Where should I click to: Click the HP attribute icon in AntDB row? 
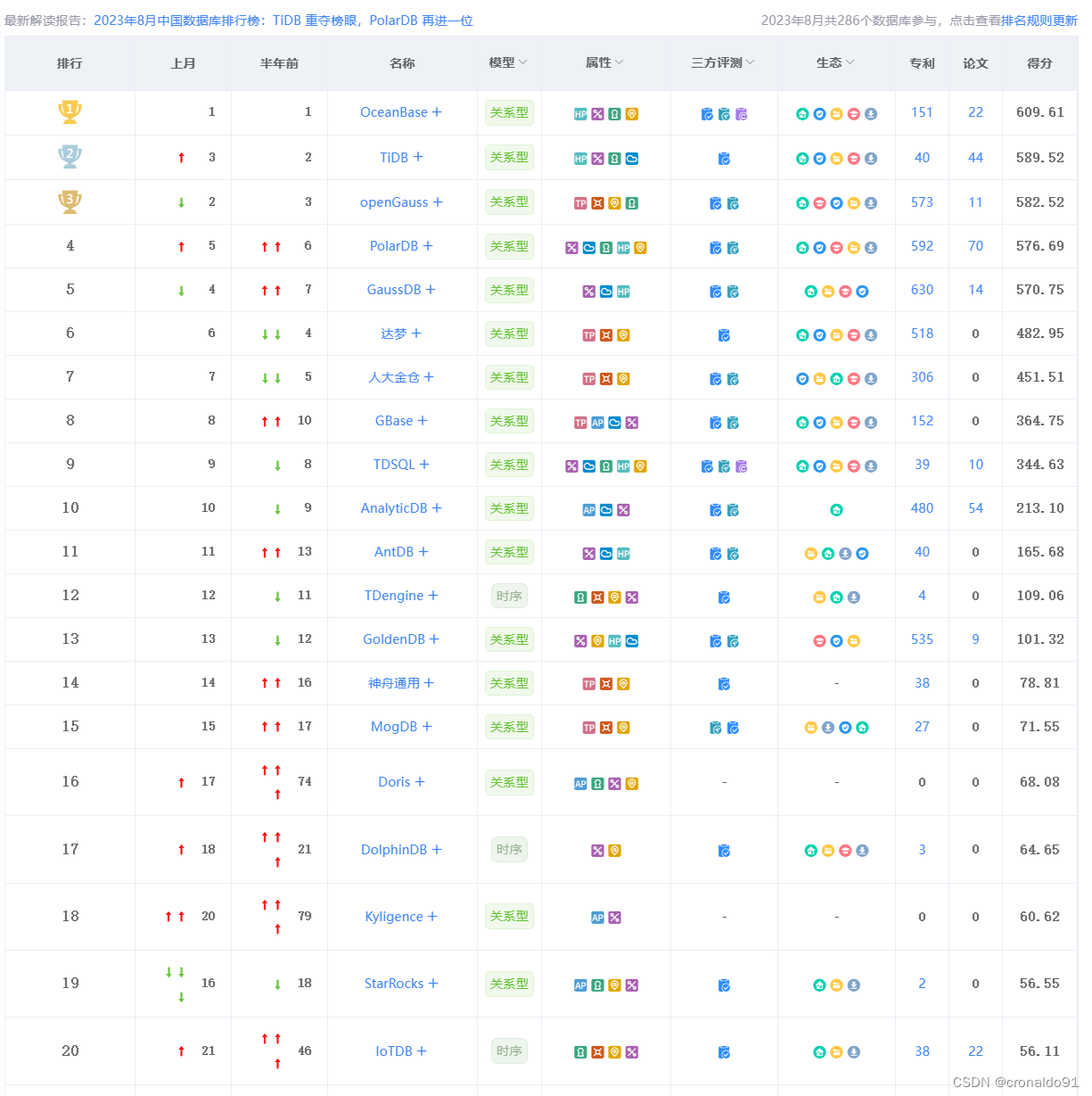[623, 554]
